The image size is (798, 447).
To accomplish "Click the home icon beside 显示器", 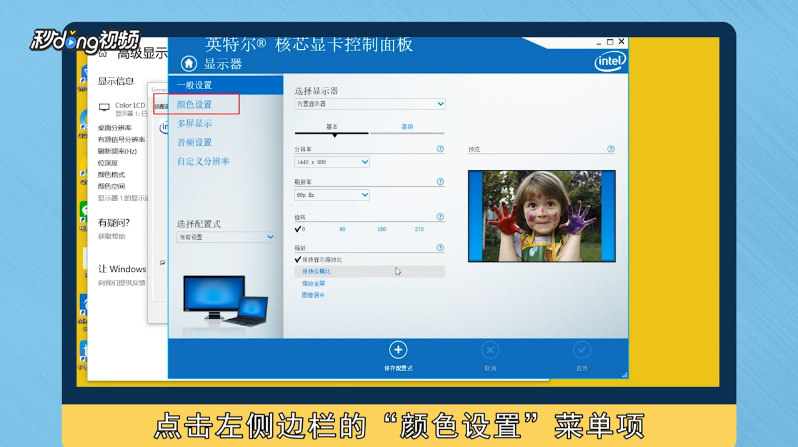I will click(189, 64).
